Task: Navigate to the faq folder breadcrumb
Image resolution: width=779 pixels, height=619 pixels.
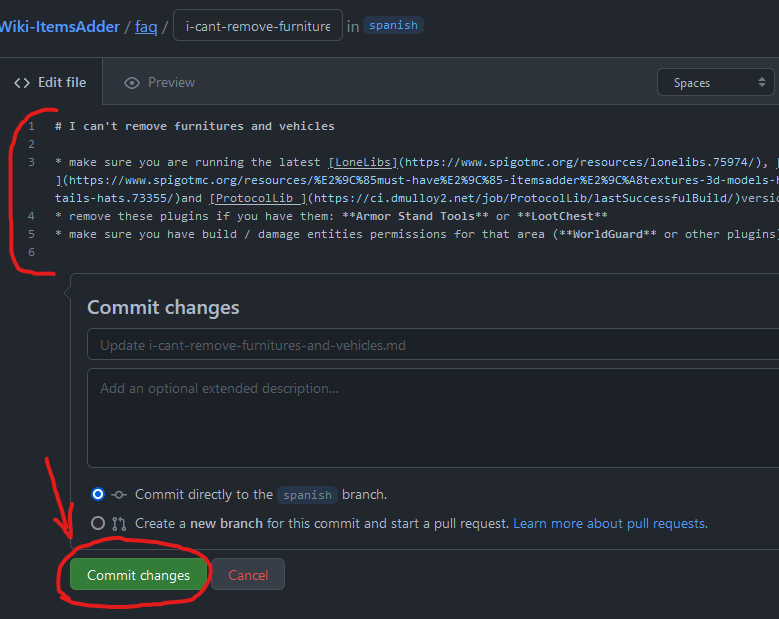Action: 146,26
